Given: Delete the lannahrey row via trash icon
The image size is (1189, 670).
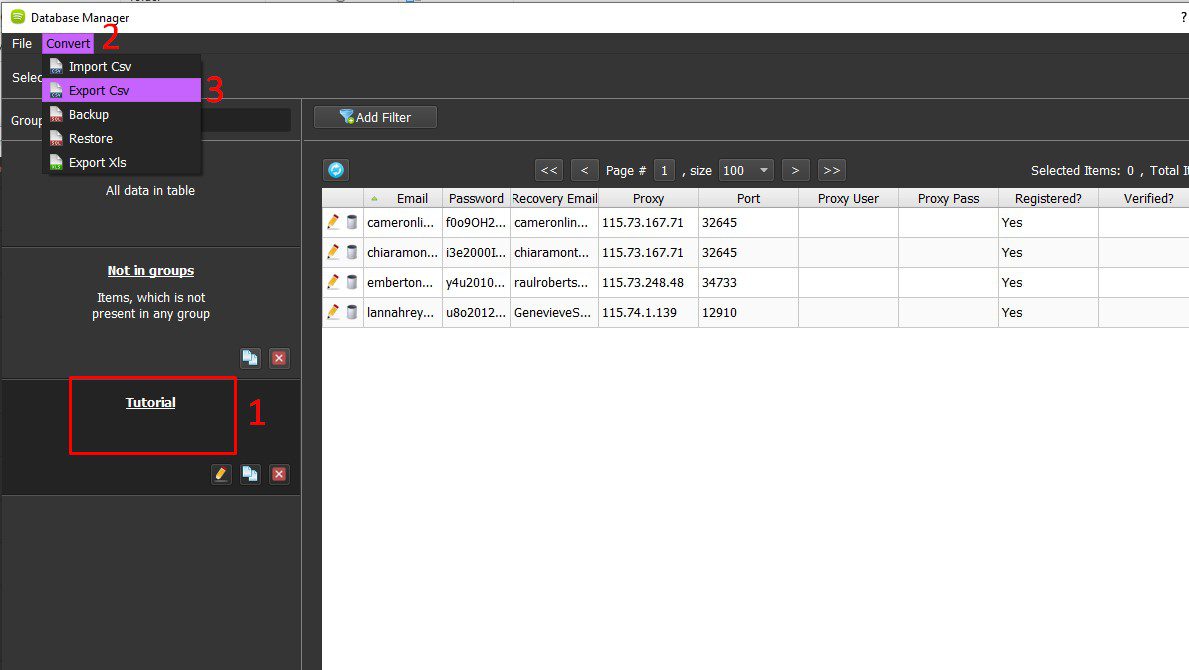Looking at the screenshot, I should 352,312.
